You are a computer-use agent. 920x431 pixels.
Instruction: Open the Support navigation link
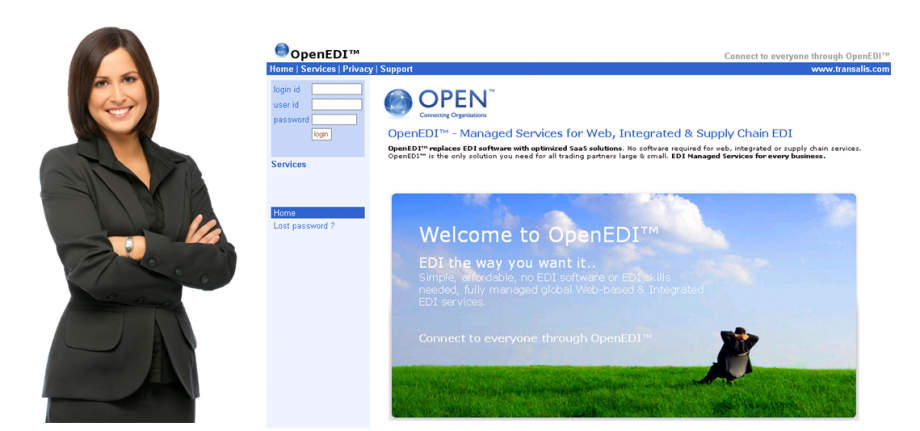click(x=396, y=69)
